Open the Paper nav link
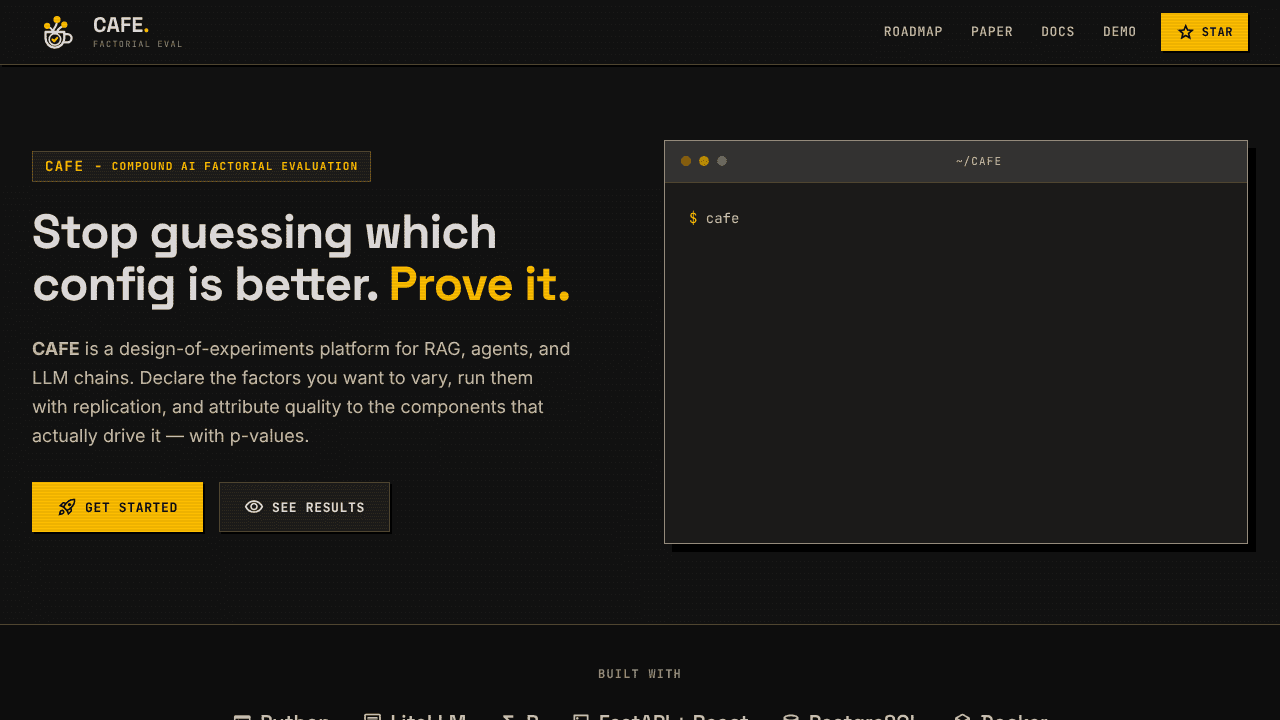 (x=992, y=32)
